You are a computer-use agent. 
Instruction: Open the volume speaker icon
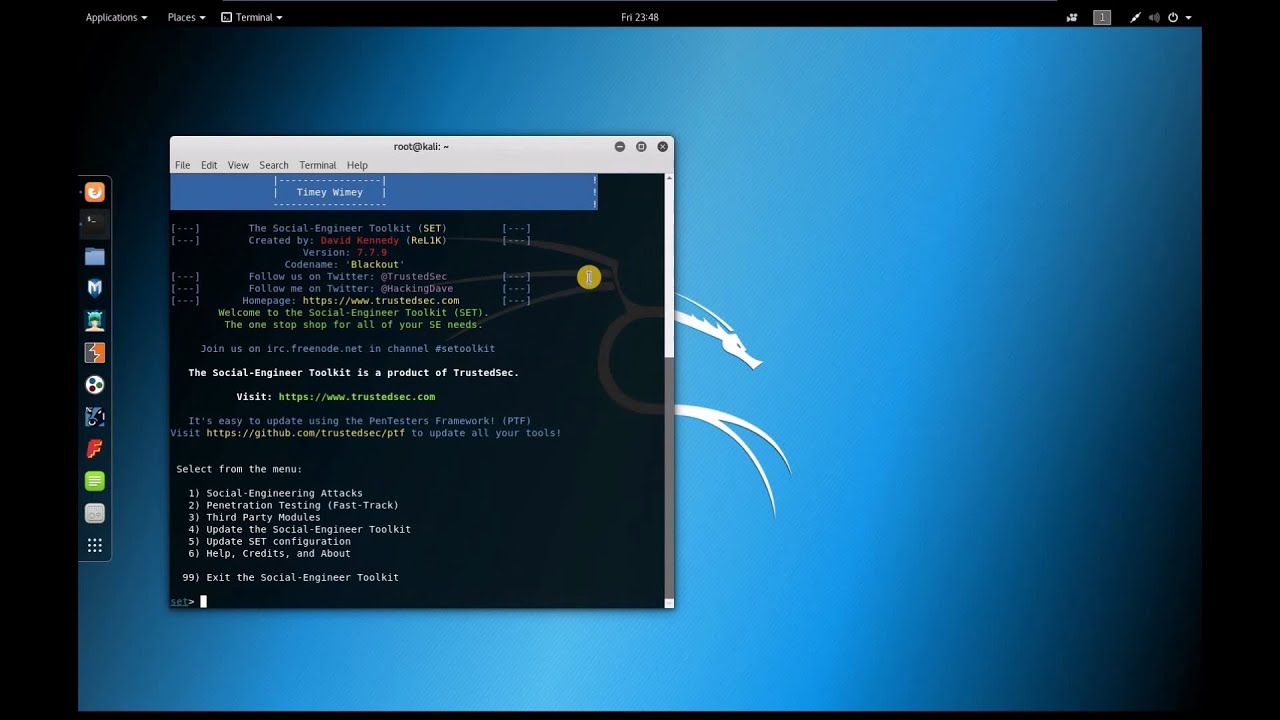(x=1154, y=17)
